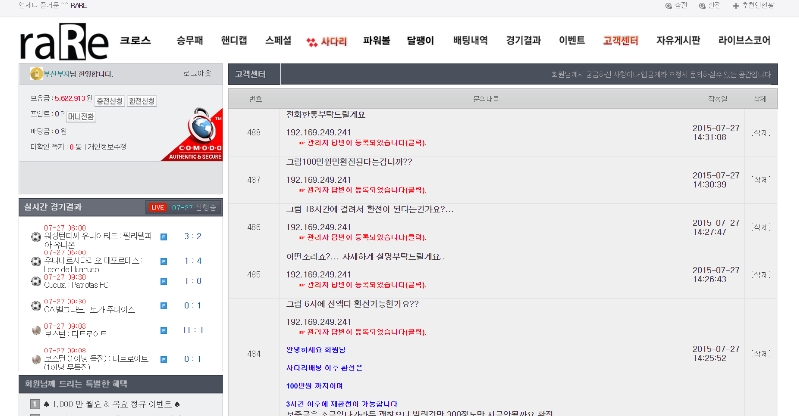Click the soccer ball icon for the 1 : 4 match
This screenshot has width=799, height=416.
coord(36,261)
